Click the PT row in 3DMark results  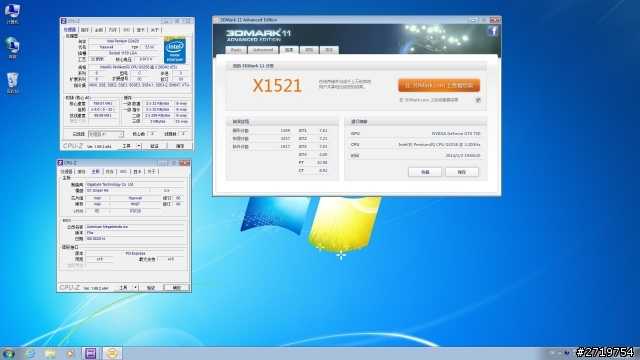313,162
